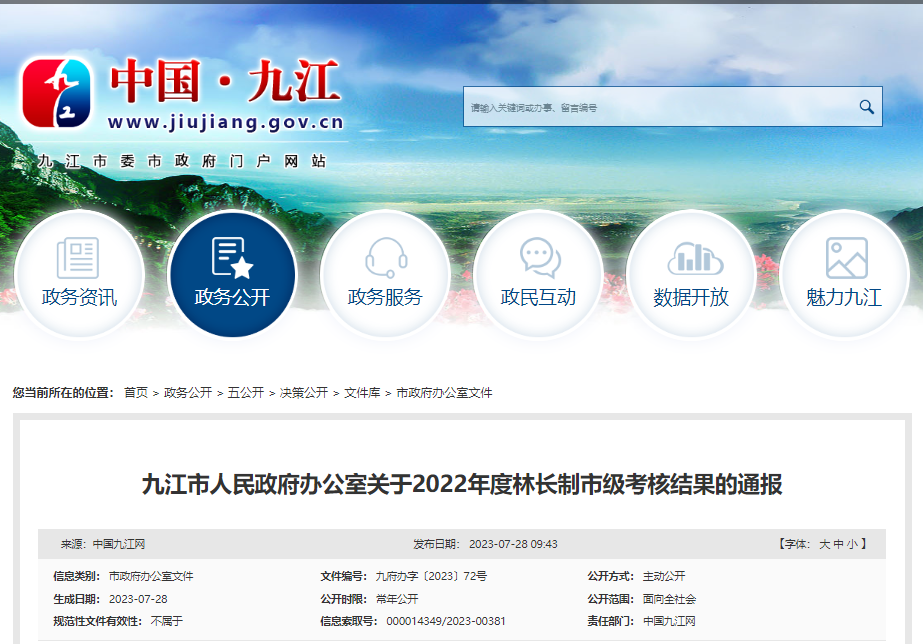
Task: Click 公开范围 value 面向全社会
Action: point(669,599)
